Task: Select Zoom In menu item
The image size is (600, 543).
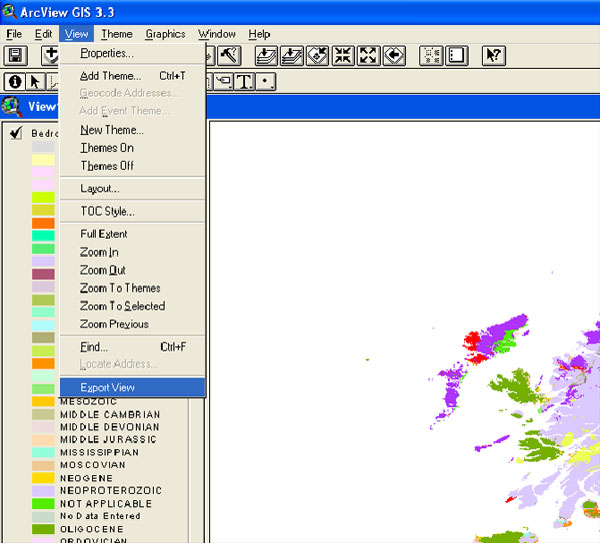Action: [x=132, y=252]
